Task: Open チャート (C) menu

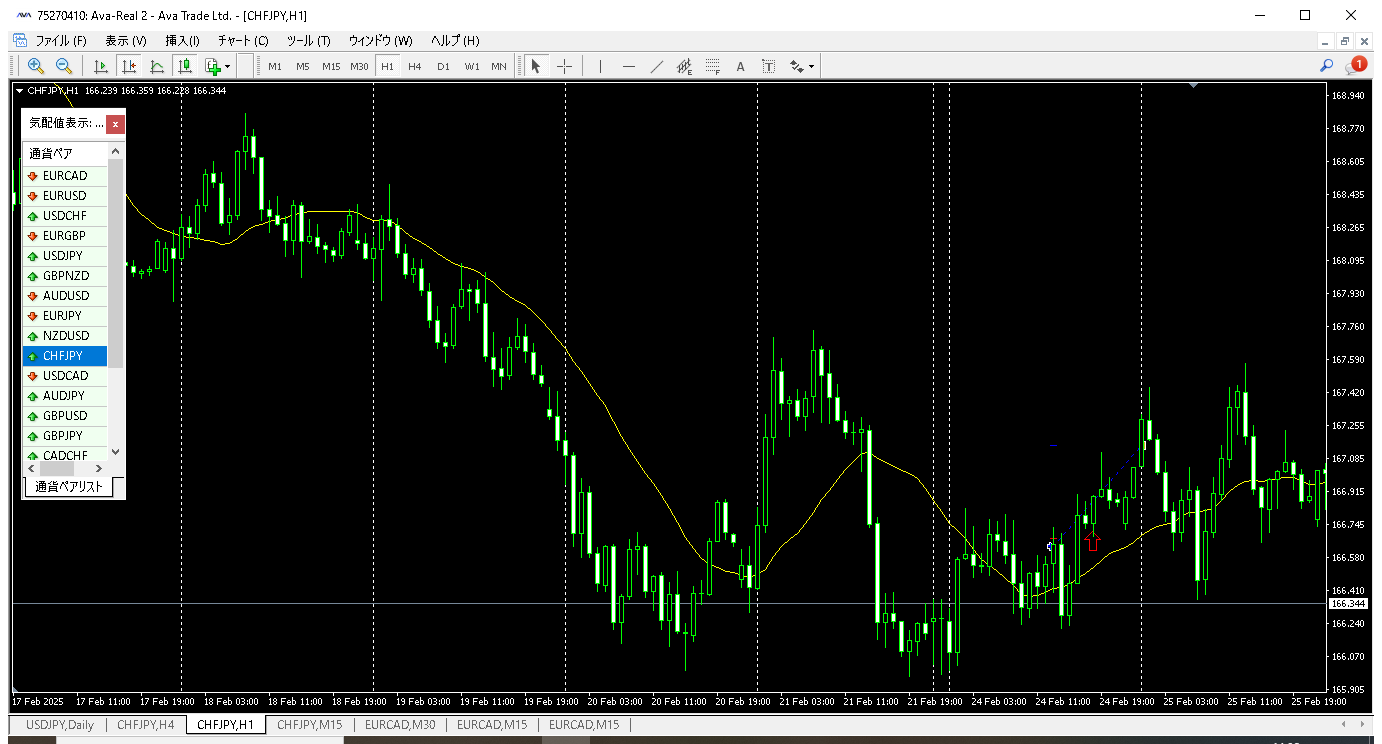Action: click(243, 41)
